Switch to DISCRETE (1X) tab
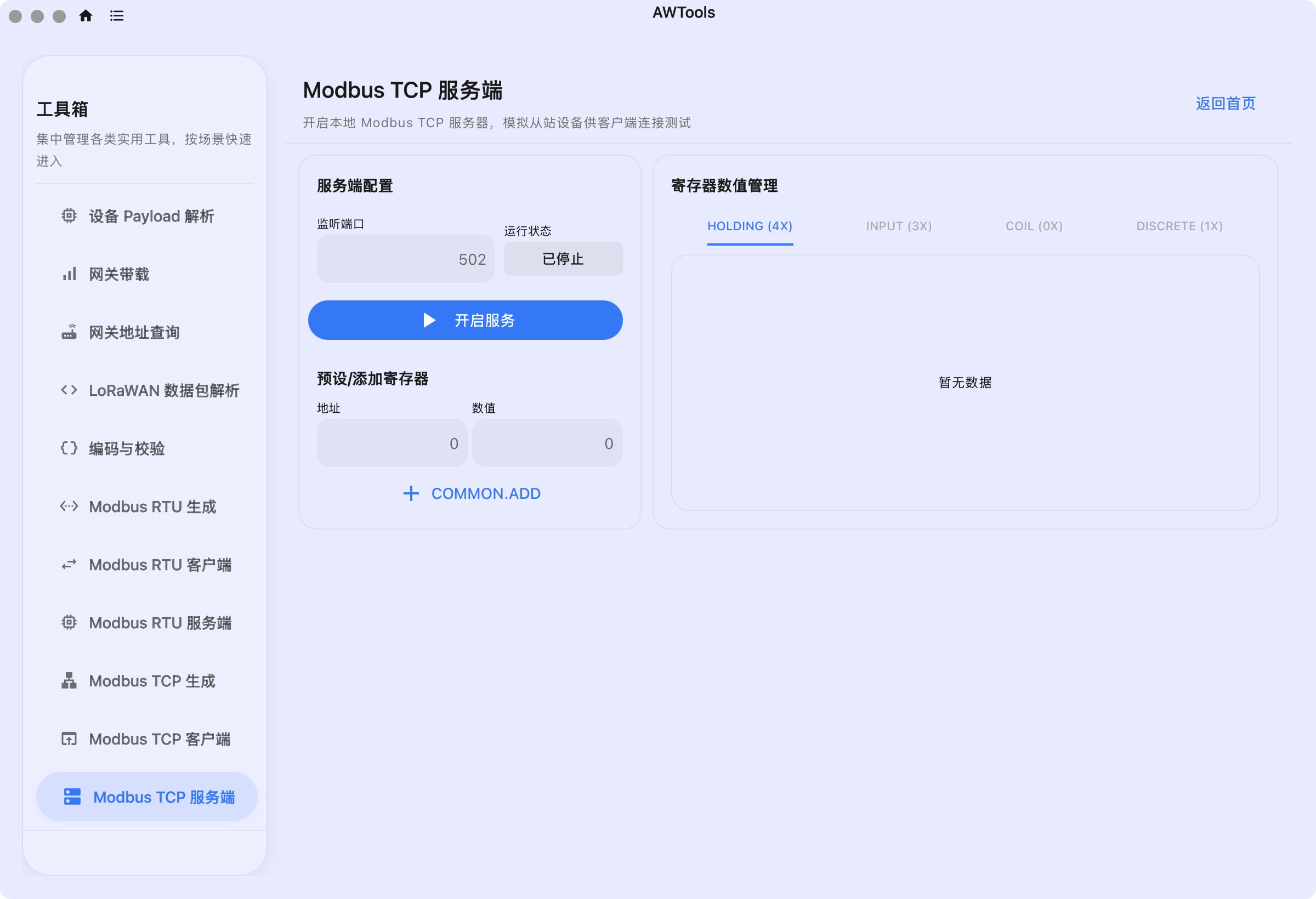Screen dimensions: 1316x899 (1179, 226)
